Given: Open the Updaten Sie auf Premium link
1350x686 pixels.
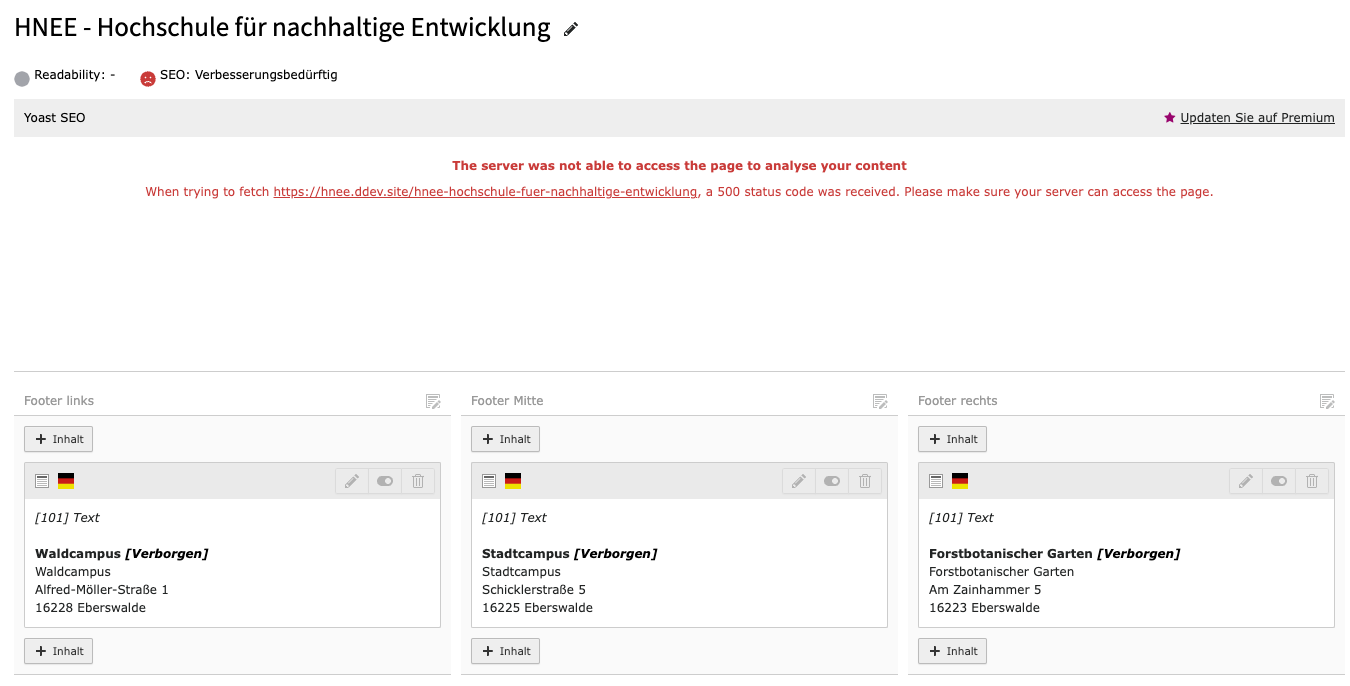Looking at the screenshot, I should [x=1257, y=117].
